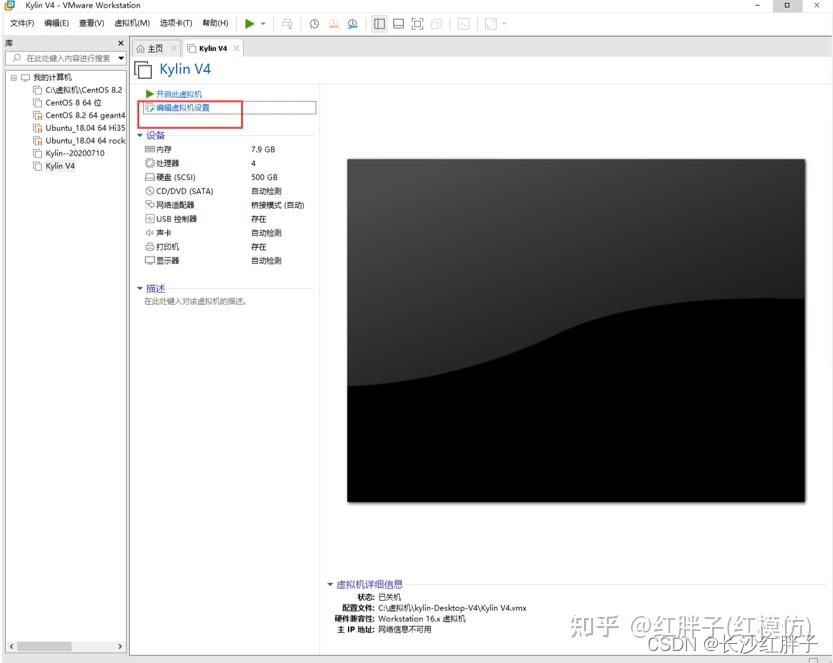Collapse the 设备 section
Screen dimensions: 833x663
point(140,135)
